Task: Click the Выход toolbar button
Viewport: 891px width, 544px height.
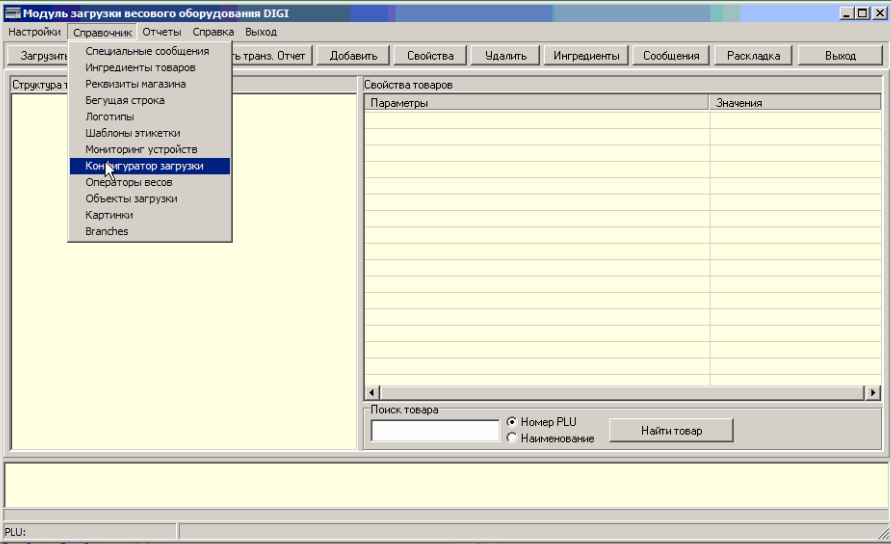Action: (840, 56)
